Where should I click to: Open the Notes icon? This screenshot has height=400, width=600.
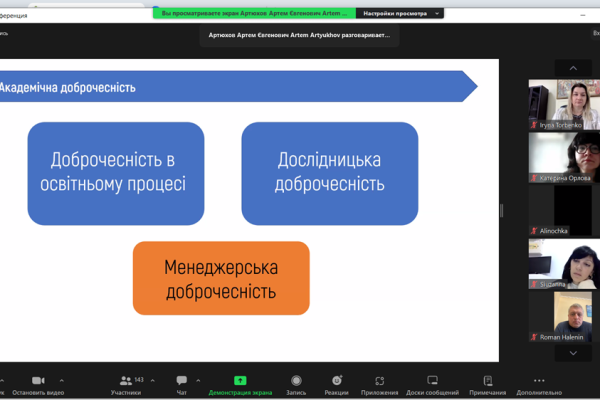487,381
